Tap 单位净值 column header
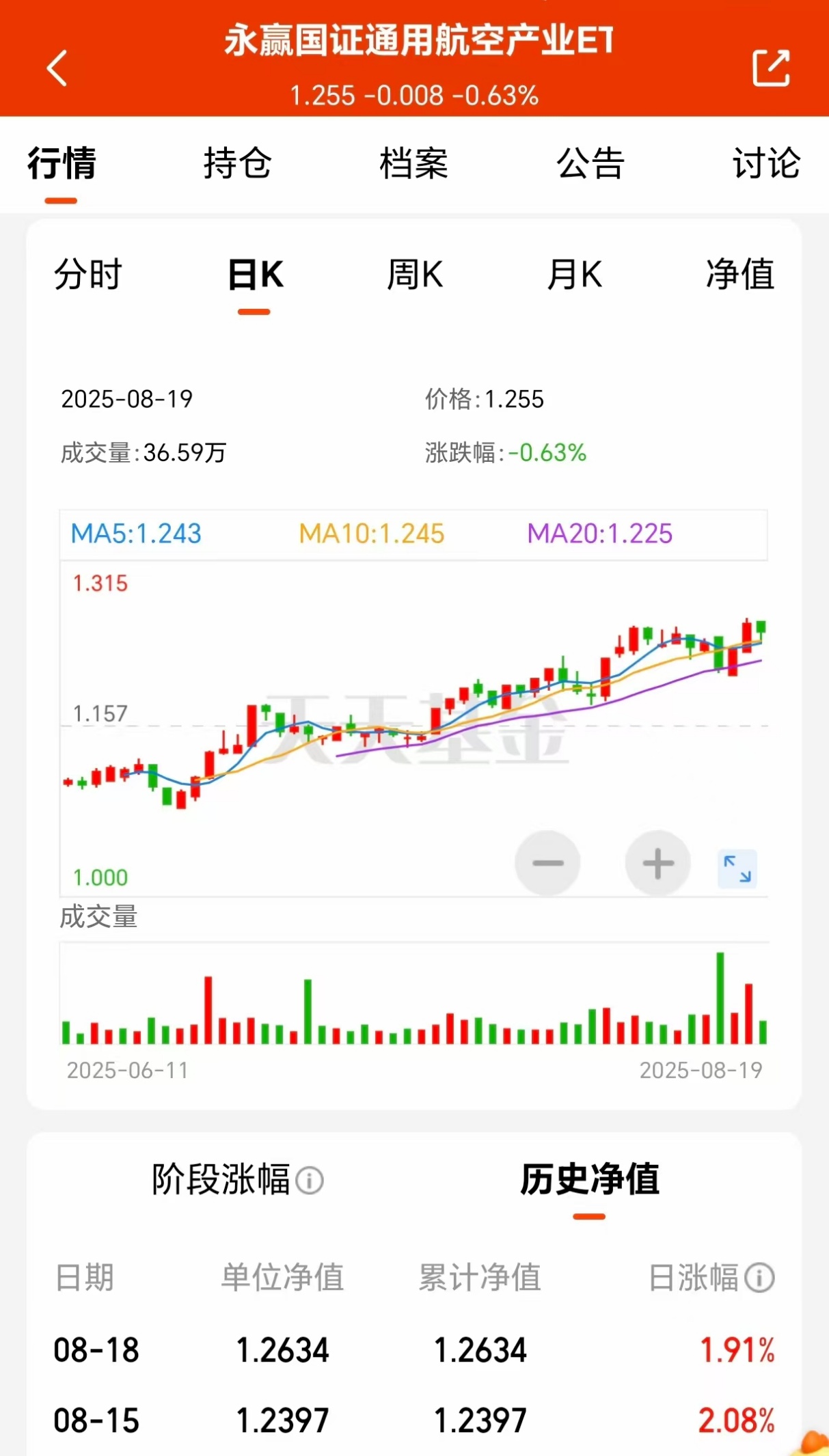The image size is (829, 1456). [282, 1278]
